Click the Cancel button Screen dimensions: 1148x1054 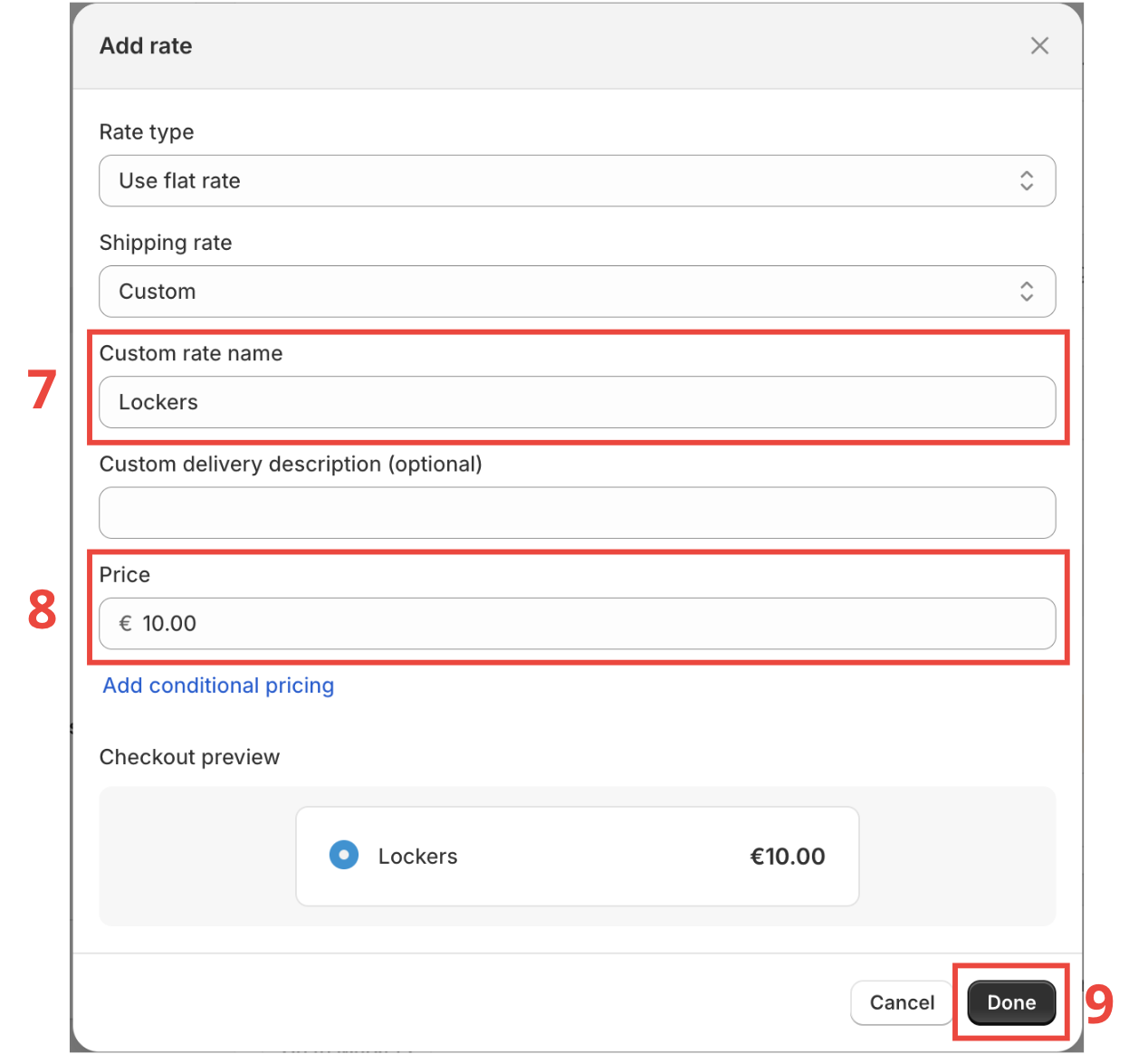click(901, 1002)
